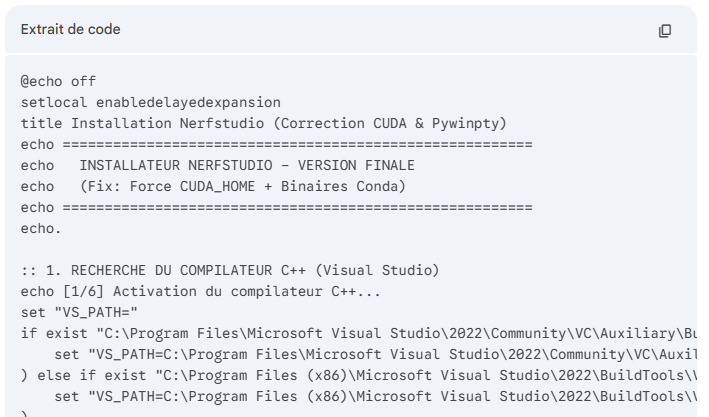Copy the code with the copy icon
Image resolution: width=709 pixels, height=417 pixels.
pyautogui.click(x=665, y=31)
